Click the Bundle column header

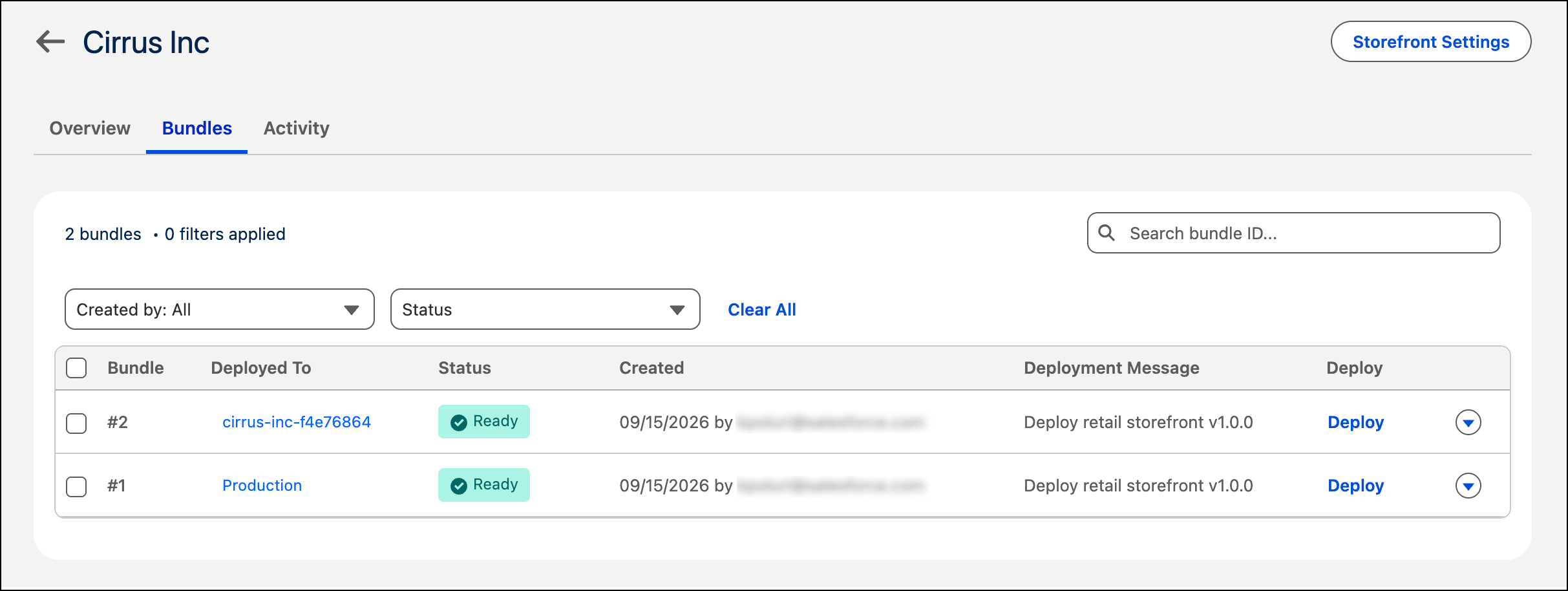click(x=136, y=368)
